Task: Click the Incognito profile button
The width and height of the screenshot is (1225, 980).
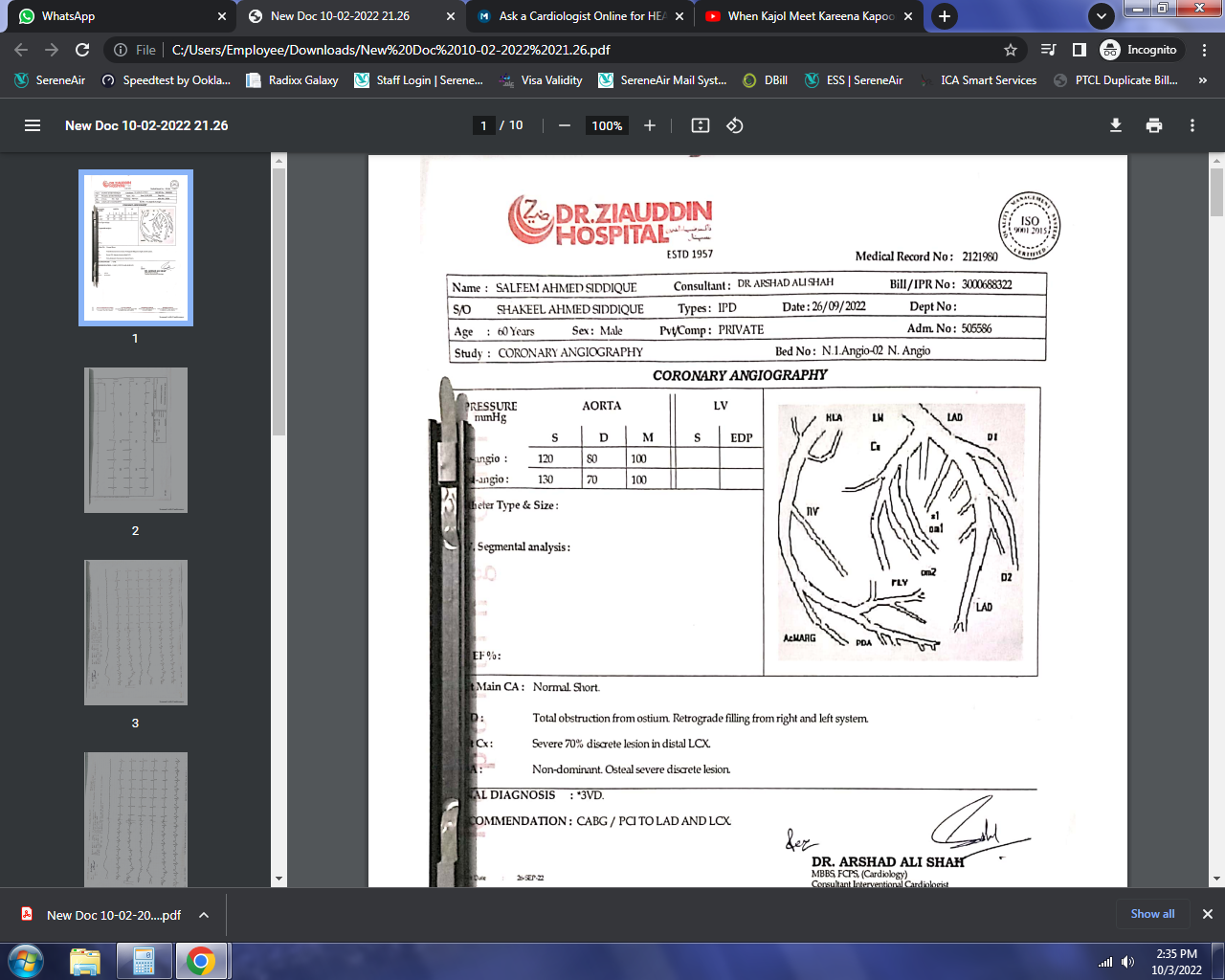Action: (x=1141, y=50)
